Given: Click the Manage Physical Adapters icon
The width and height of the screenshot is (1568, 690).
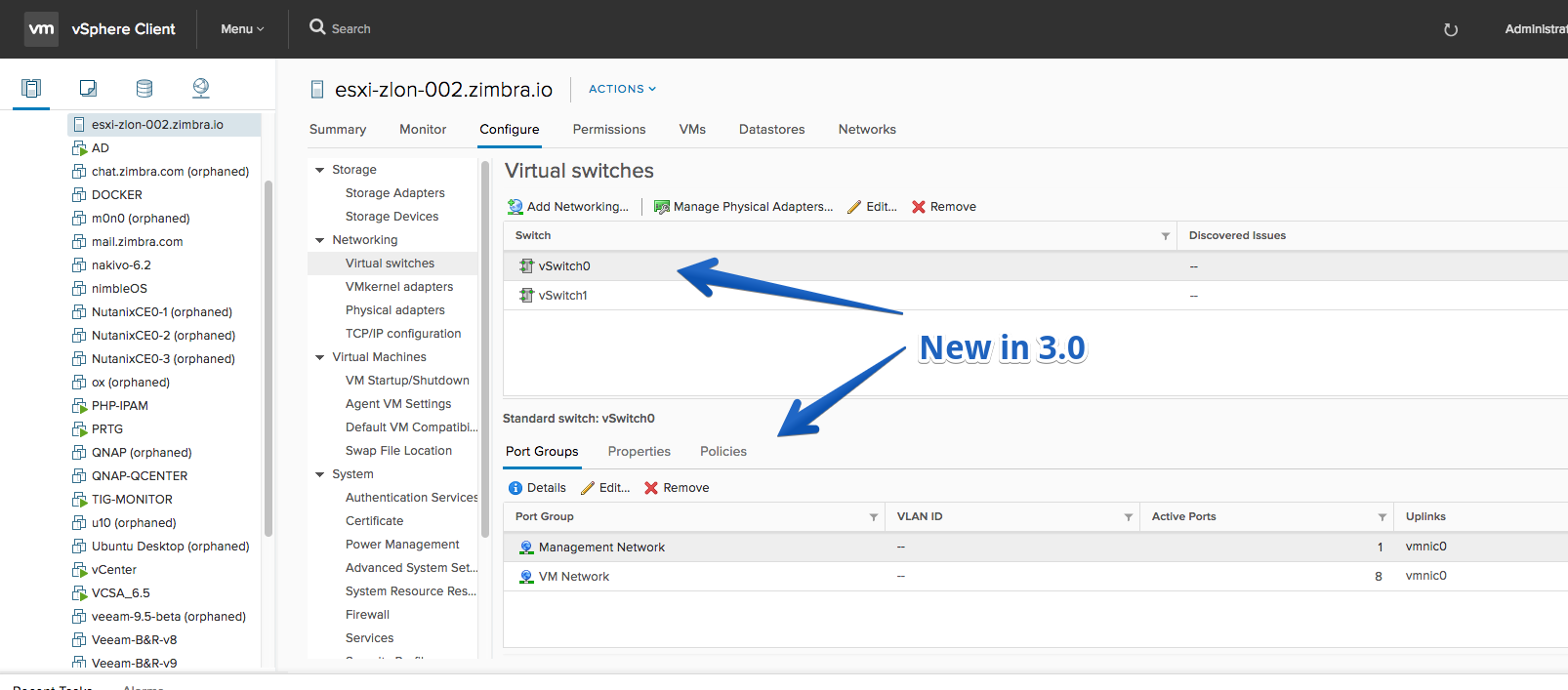Looking at the screenshot, I should (x=662, y=207).
